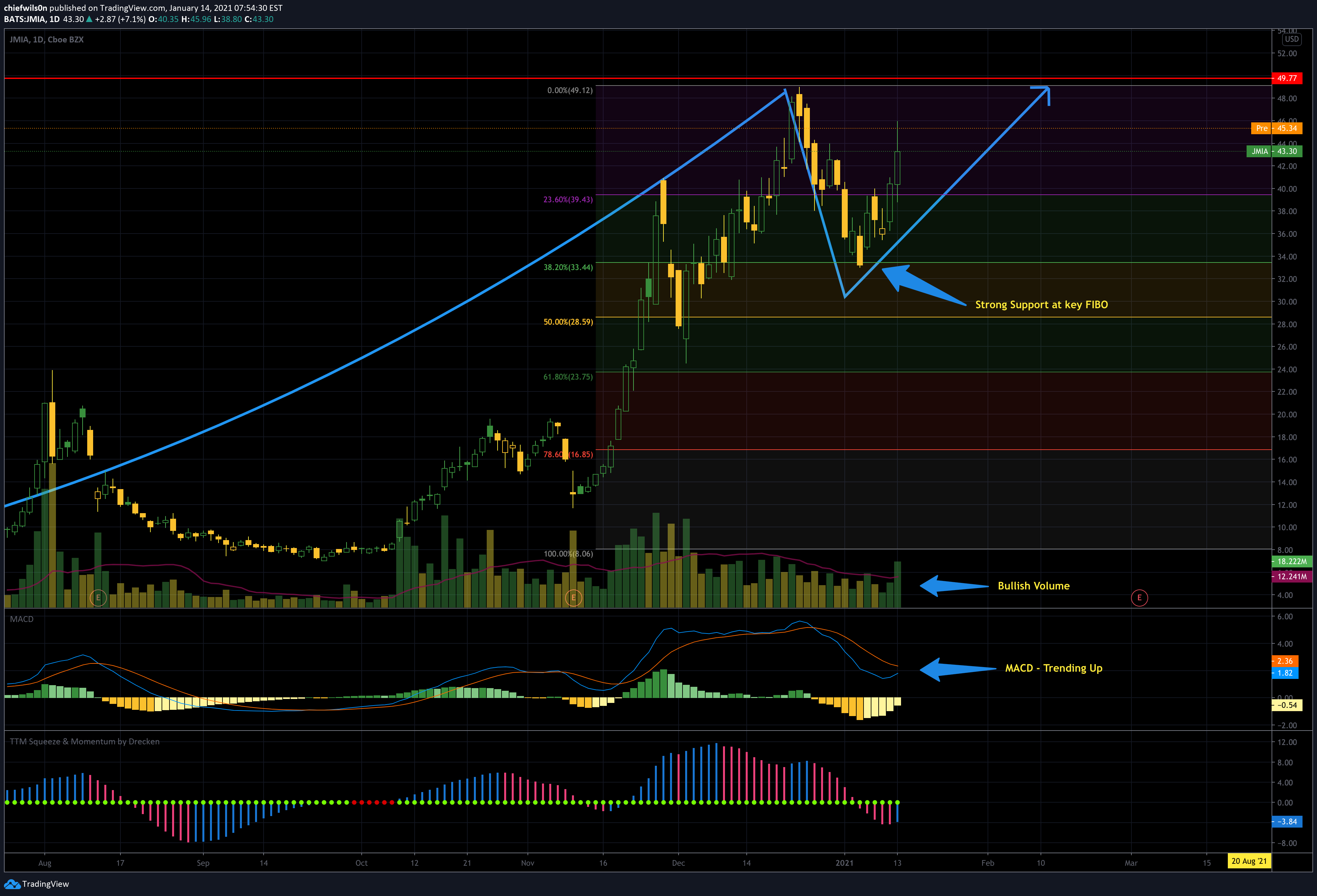Click the 'Aug' label on the time axis

[45, 863]
